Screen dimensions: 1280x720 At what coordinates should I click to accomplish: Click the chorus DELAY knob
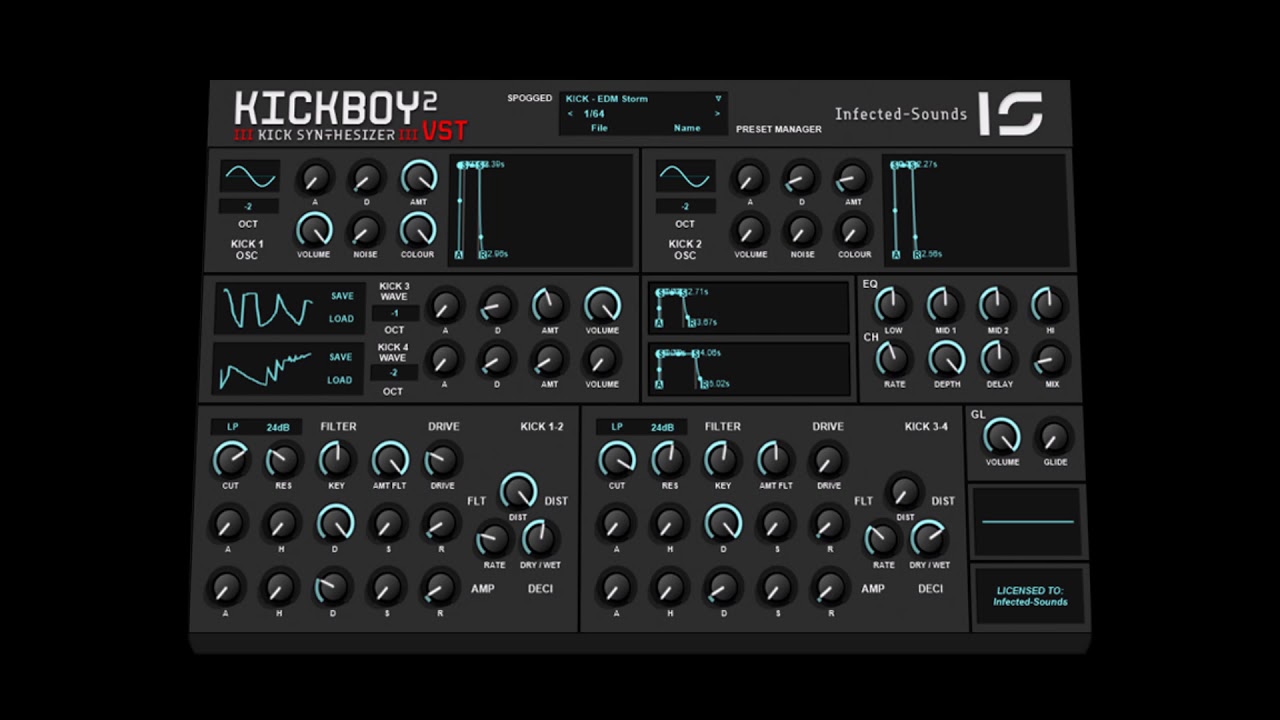pos(998,358)
